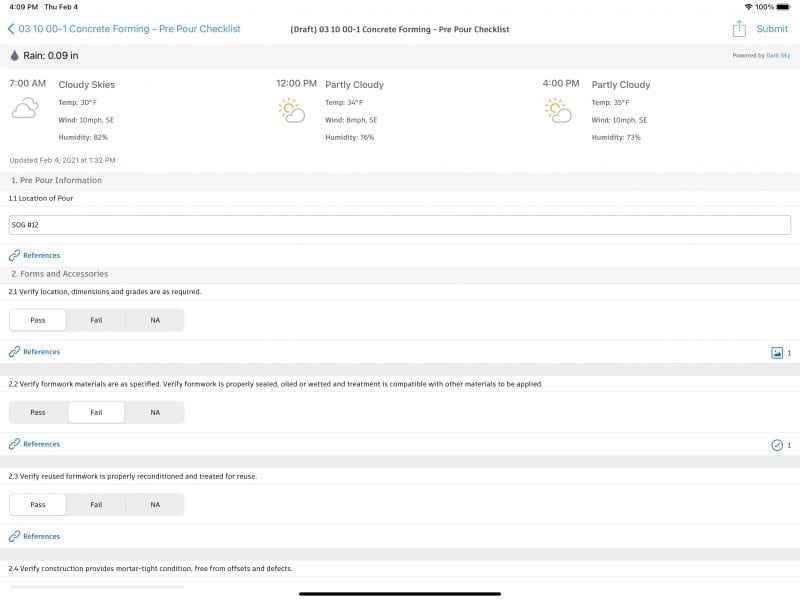The width and height of the screenshot is (800, 600).
Task: Tap link icon under item 2.2
Action: (14, 444)
